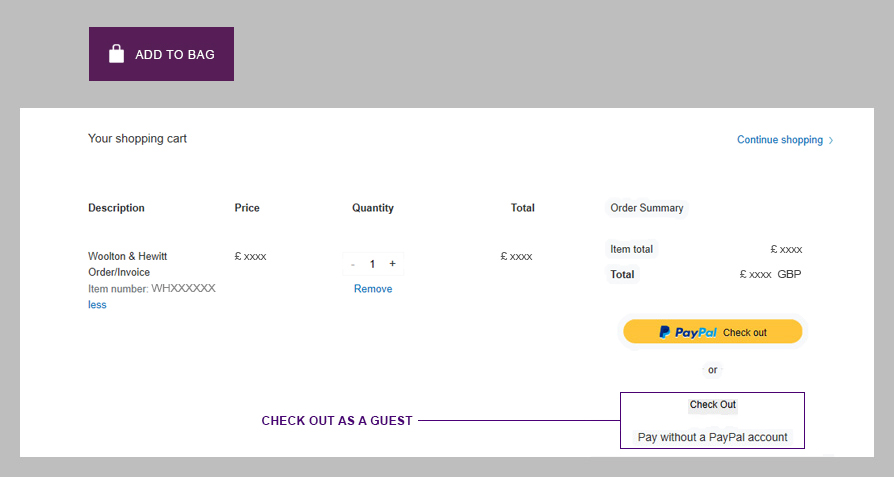This screenshot has height=477, width=894.
Task: Click the shopping bag icon
Action: (116, 54)
